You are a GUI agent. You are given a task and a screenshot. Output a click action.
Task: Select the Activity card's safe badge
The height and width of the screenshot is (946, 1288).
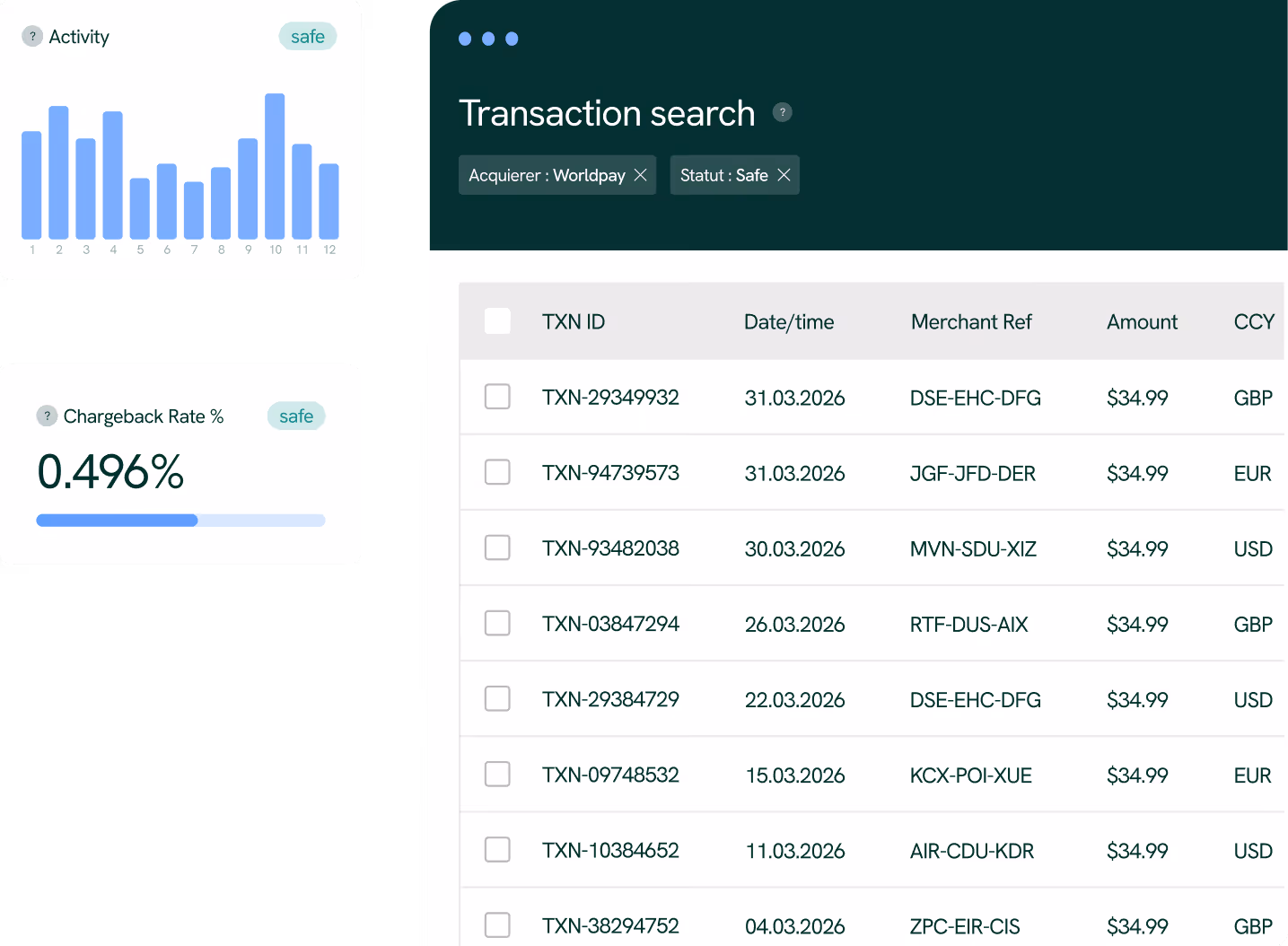point(308,37)
